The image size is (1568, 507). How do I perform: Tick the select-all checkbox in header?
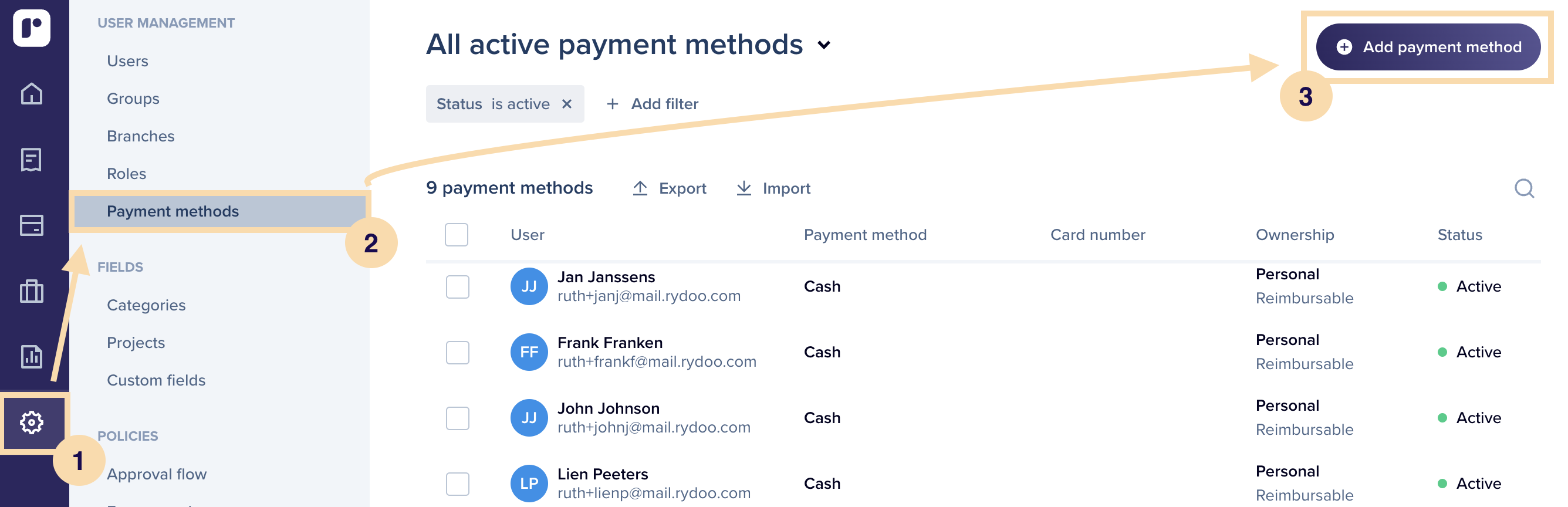457,235
